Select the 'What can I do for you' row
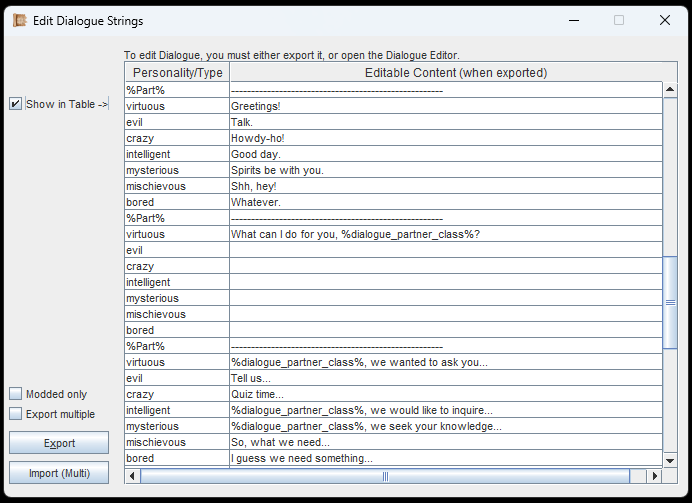Screen dimensions: 692x503 click(x=444, y=234)
